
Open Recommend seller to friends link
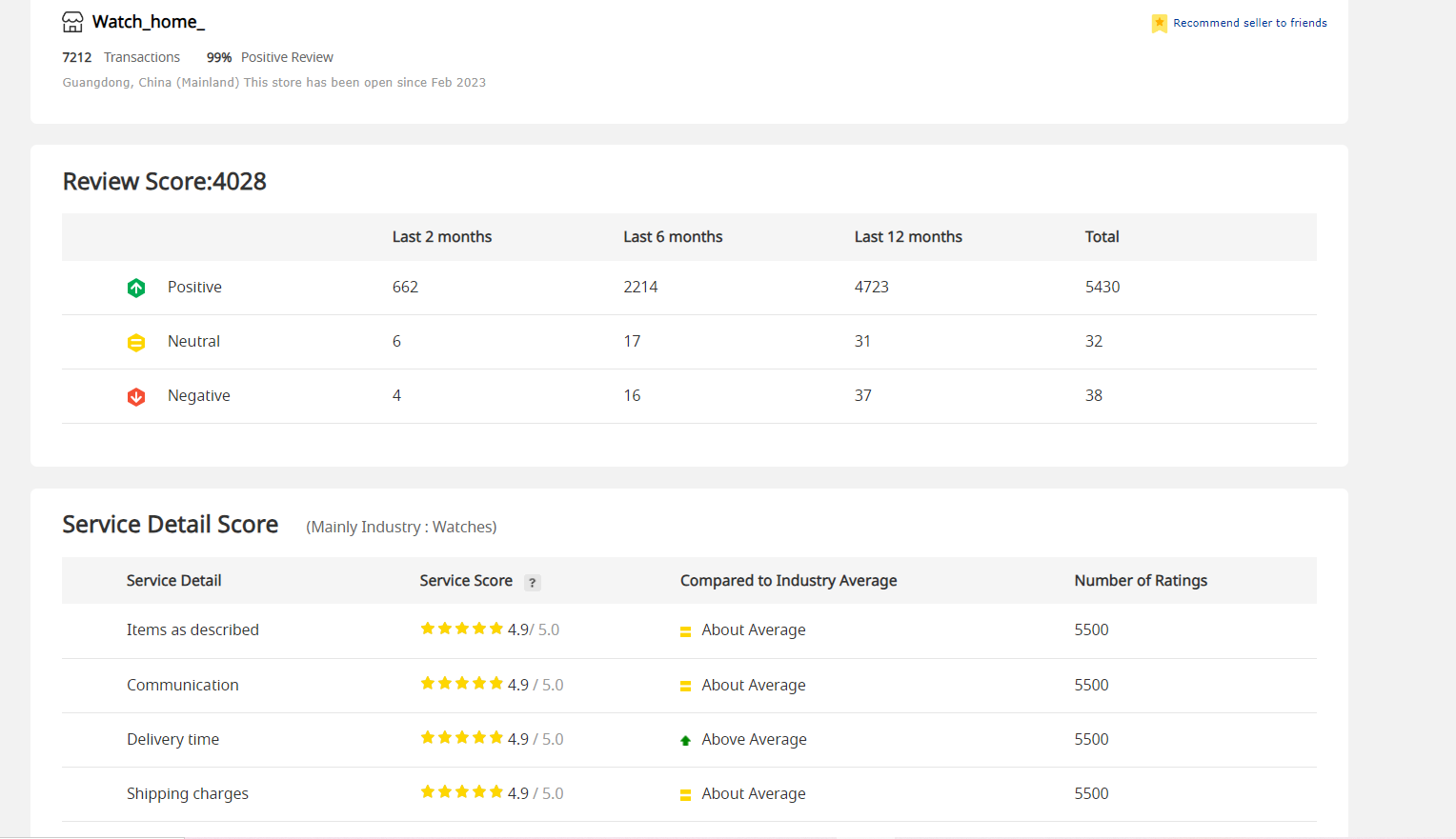pos(1249,23)
